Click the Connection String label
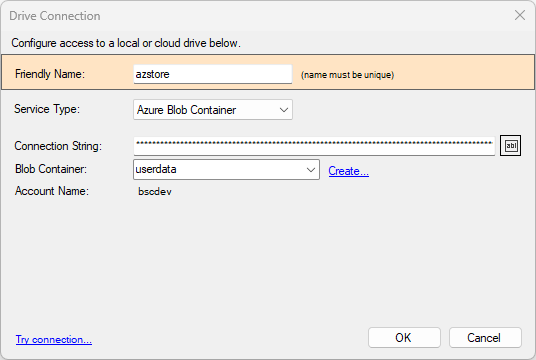The image size is (536, 360). pyautogui.click(x=58, y=146)
